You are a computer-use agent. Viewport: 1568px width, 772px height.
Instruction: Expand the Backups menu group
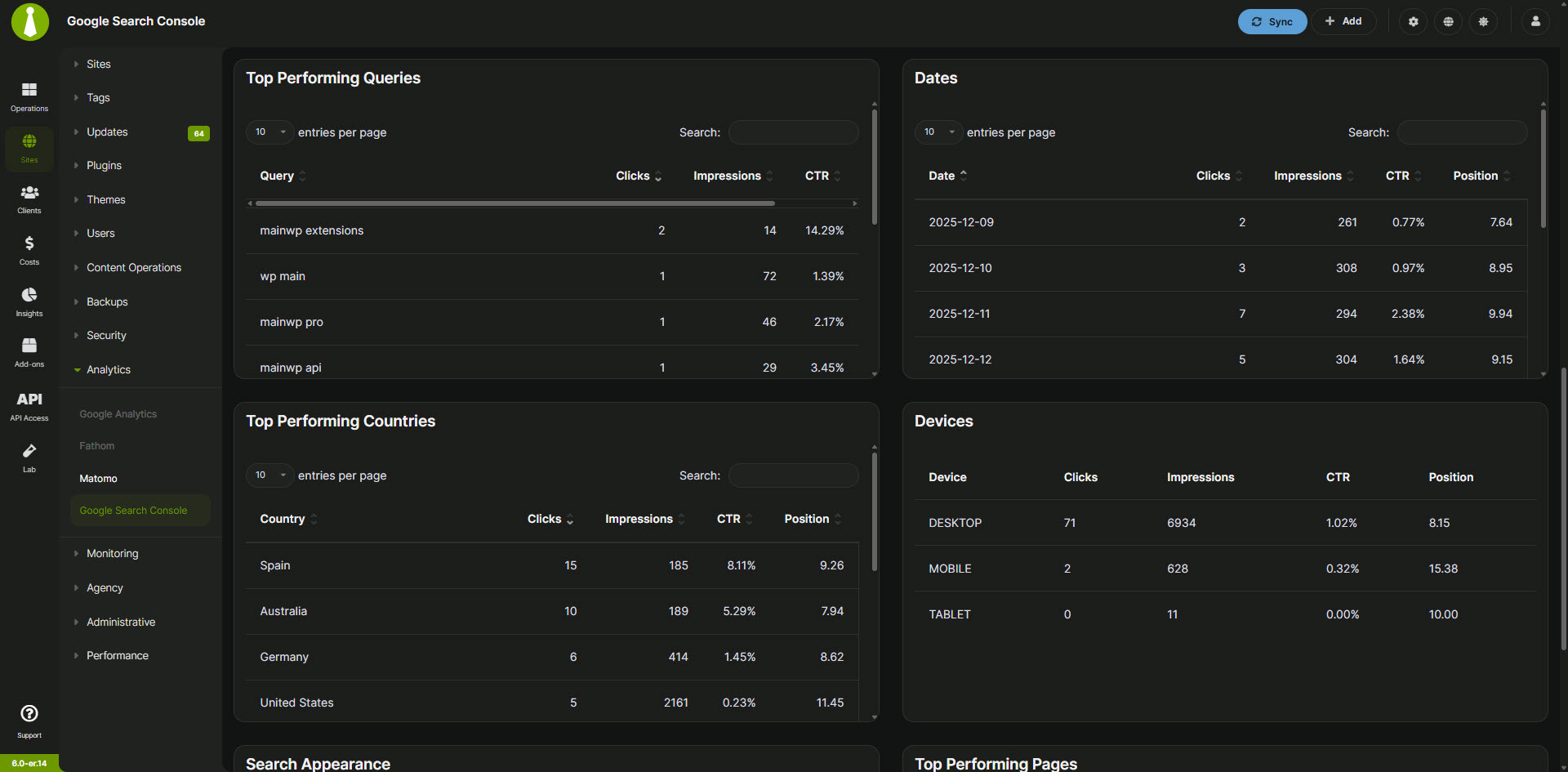pyautogui.click(x=107, y=301)
